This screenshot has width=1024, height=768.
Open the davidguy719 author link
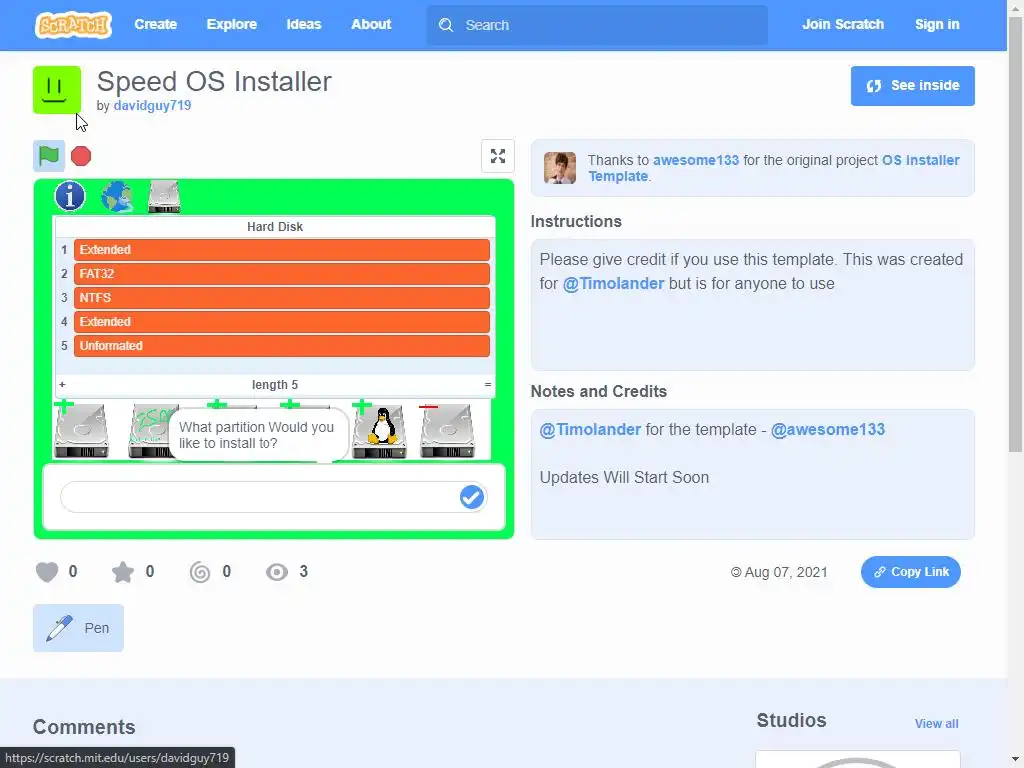pyautogui.click(x=152, y=105)
